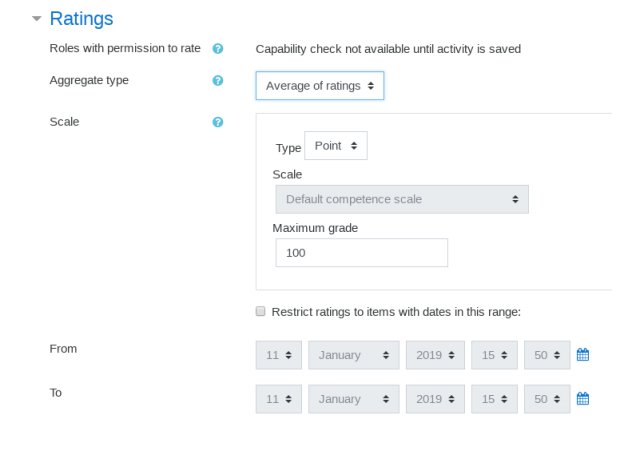Open calendar picker for To date
The height and width of the screenshot is (459, 638).
pyautogui.click(x=583, y=399)
